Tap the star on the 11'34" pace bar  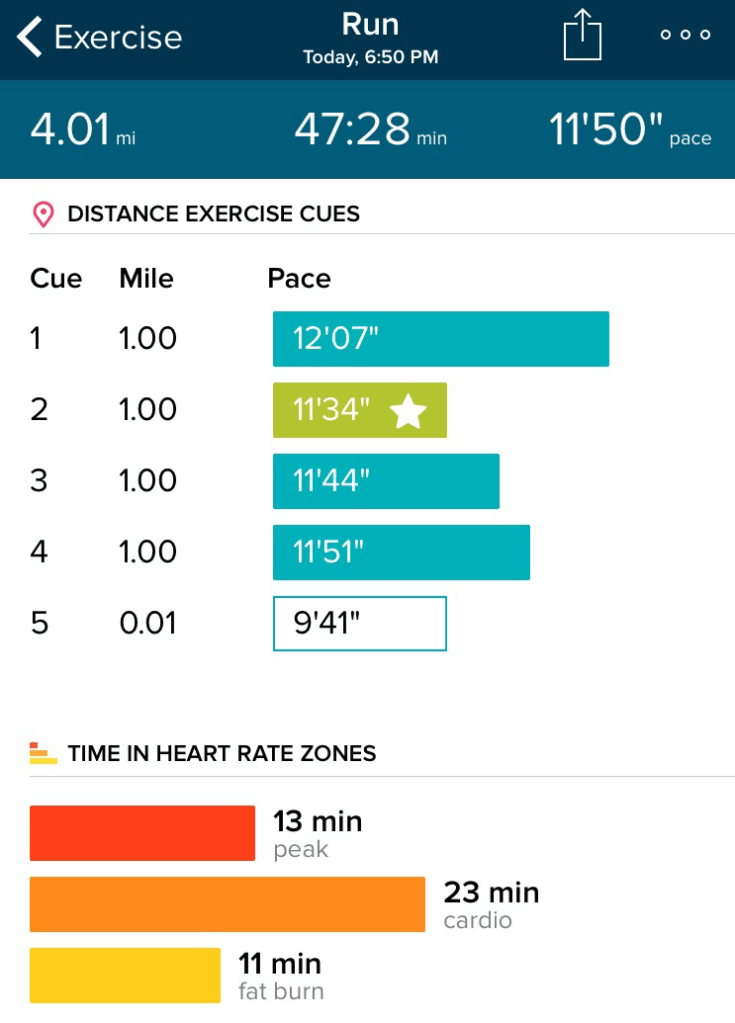[x=408, y=411]
